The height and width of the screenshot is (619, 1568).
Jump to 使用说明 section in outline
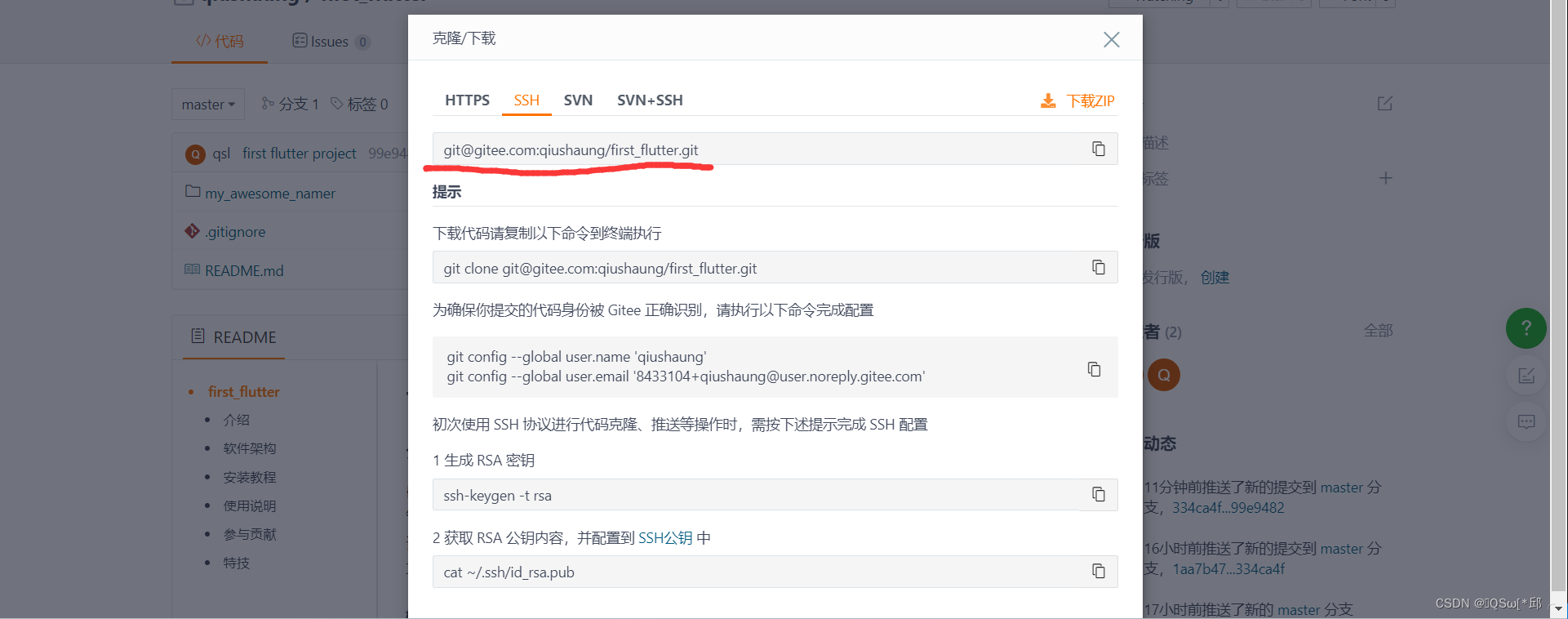[250, 505]
